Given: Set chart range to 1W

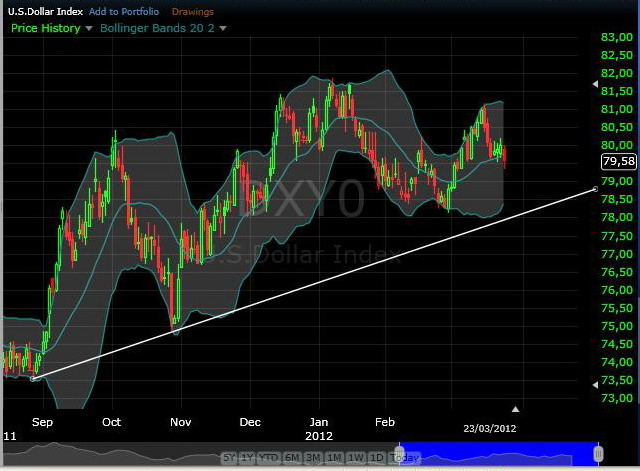Looking at the screenshot, I should coord(355,458).
